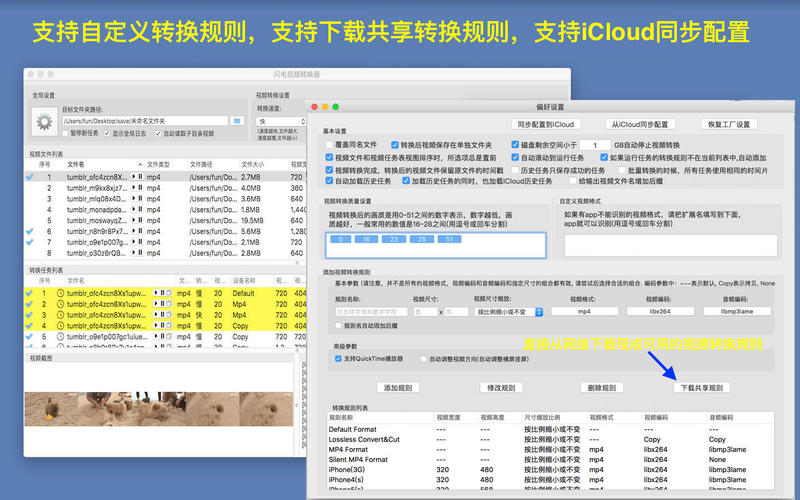The width and height of the screenshot is (800, 500).
Task: Click blue checkmark of task row 4 Copy
Action: (x=30, y=326)
